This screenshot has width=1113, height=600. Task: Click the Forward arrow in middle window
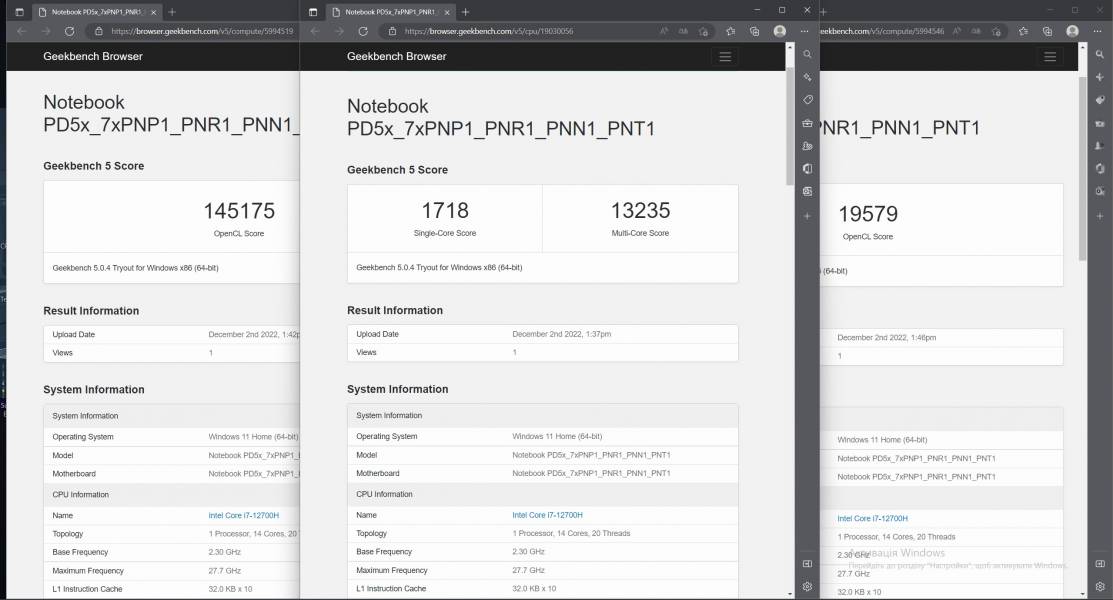(339, 31)
